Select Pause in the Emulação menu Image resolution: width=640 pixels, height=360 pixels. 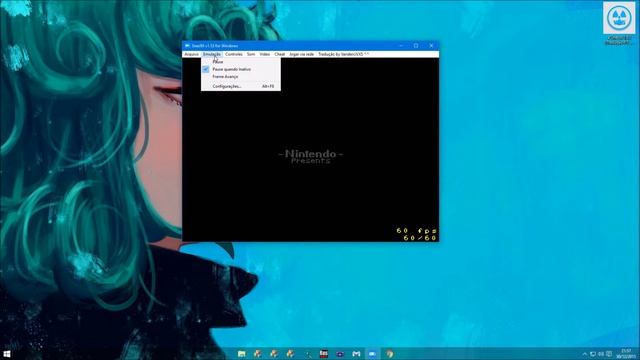tap(241, 62)
